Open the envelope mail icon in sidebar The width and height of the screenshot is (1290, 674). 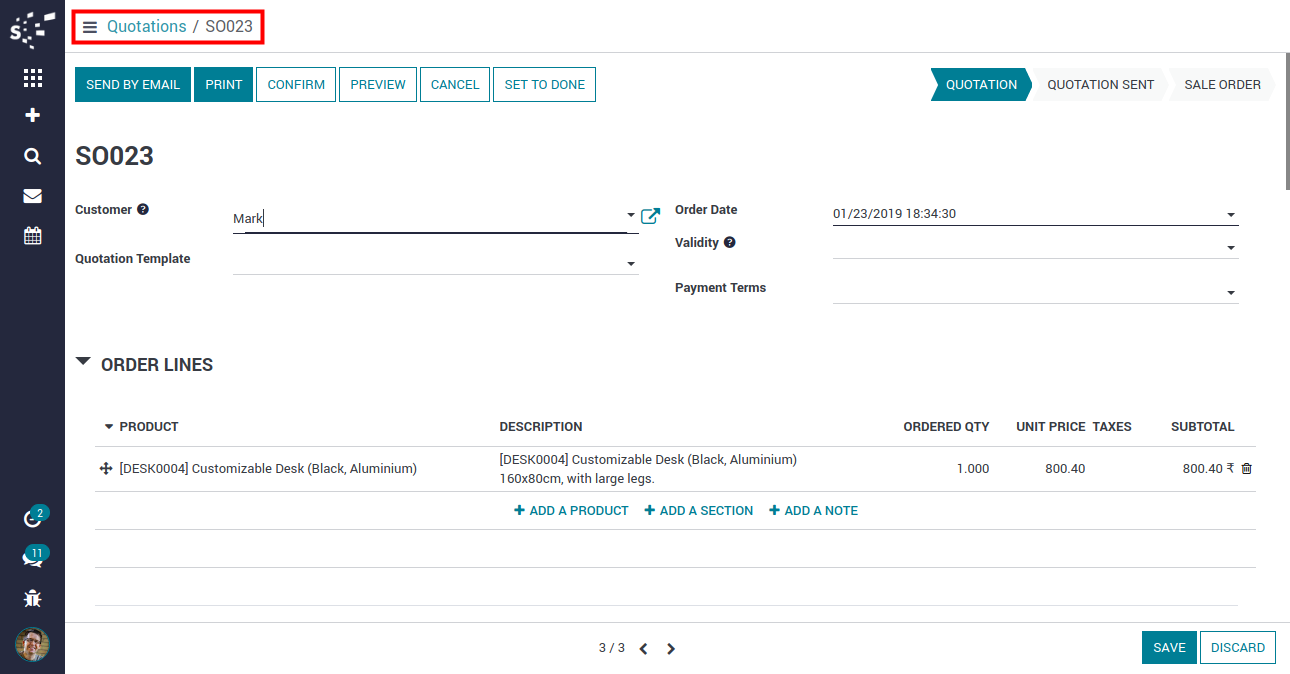32,196
